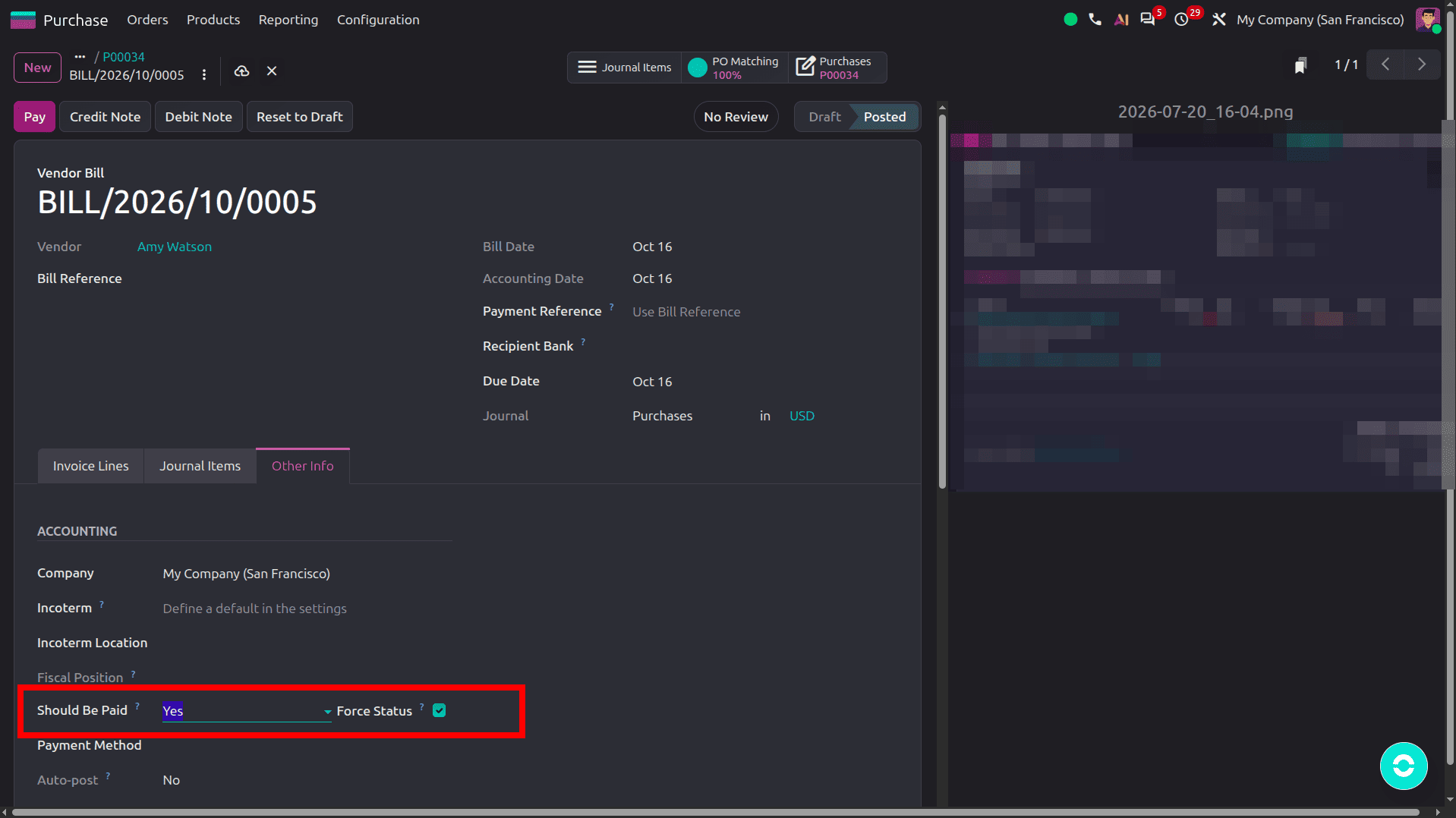Open the messages icon with 5 badge
Viewport: 1456px width, 818px height.
pyautogui.click(x=1148, y=20)
